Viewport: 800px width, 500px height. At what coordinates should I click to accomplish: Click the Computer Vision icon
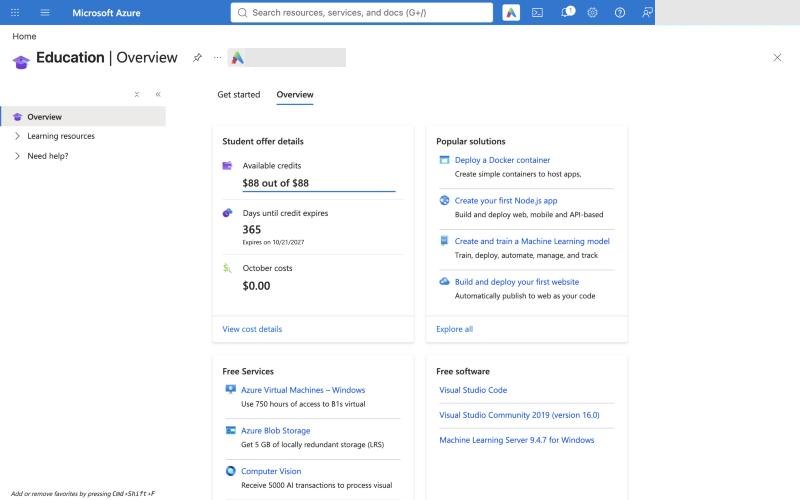[231, 470]
